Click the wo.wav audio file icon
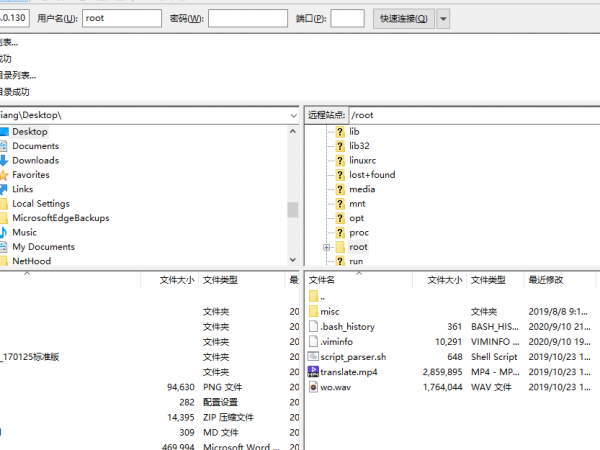This screenshot has height=450, width=600. (313, 386)
